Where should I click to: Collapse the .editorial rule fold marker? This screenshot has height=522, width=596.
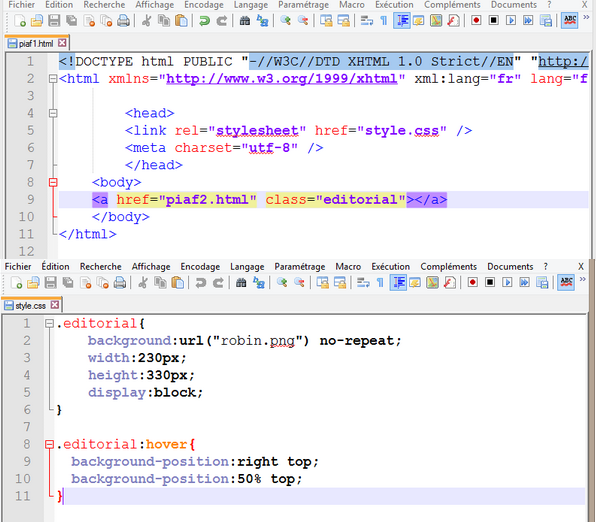49,324
